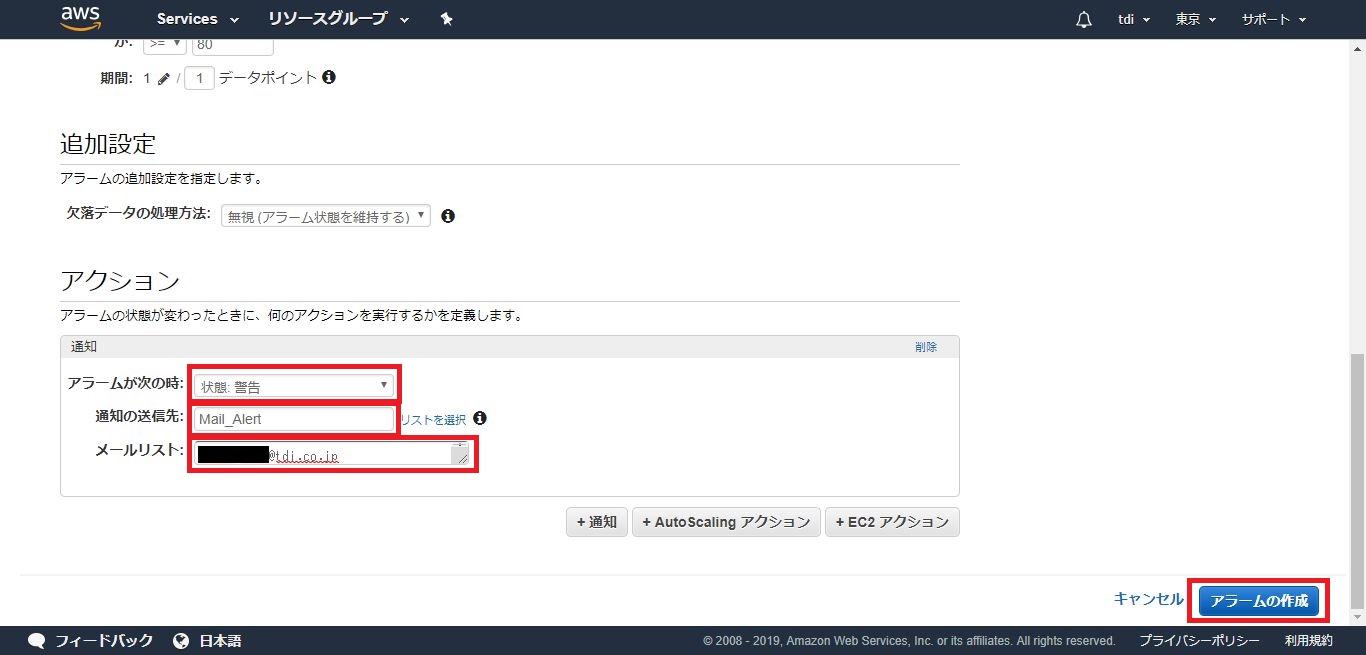Open the Services menu
Viewport: 1366px width, 655px height.
pos(197,19)
